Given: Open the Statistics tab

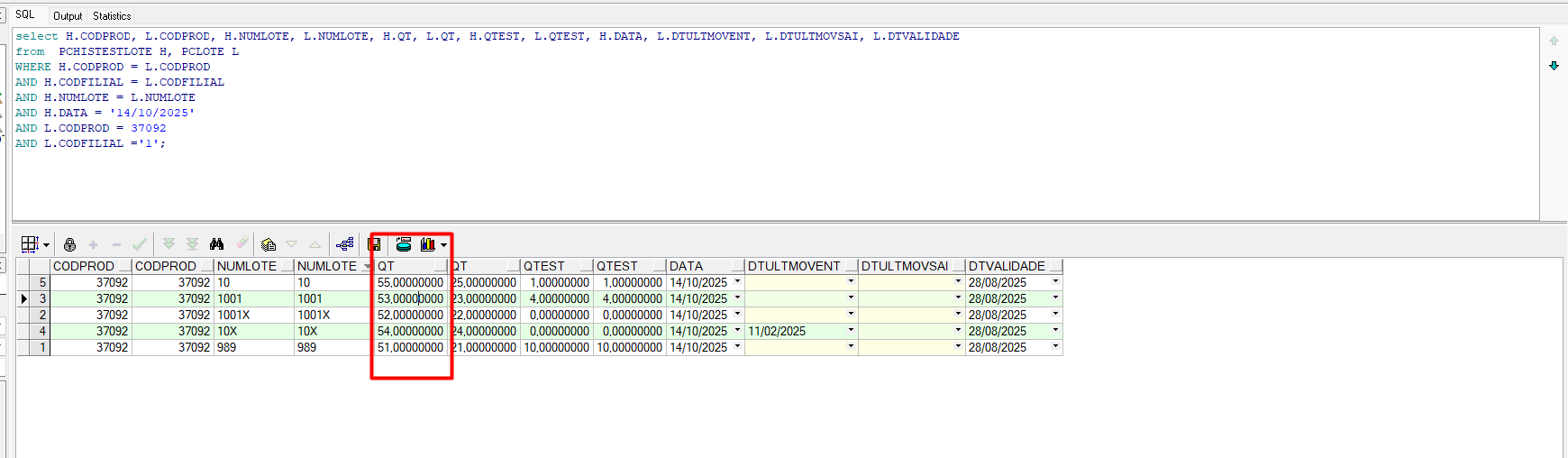Looking at the screenshot, I should click(x=112, y=15).
